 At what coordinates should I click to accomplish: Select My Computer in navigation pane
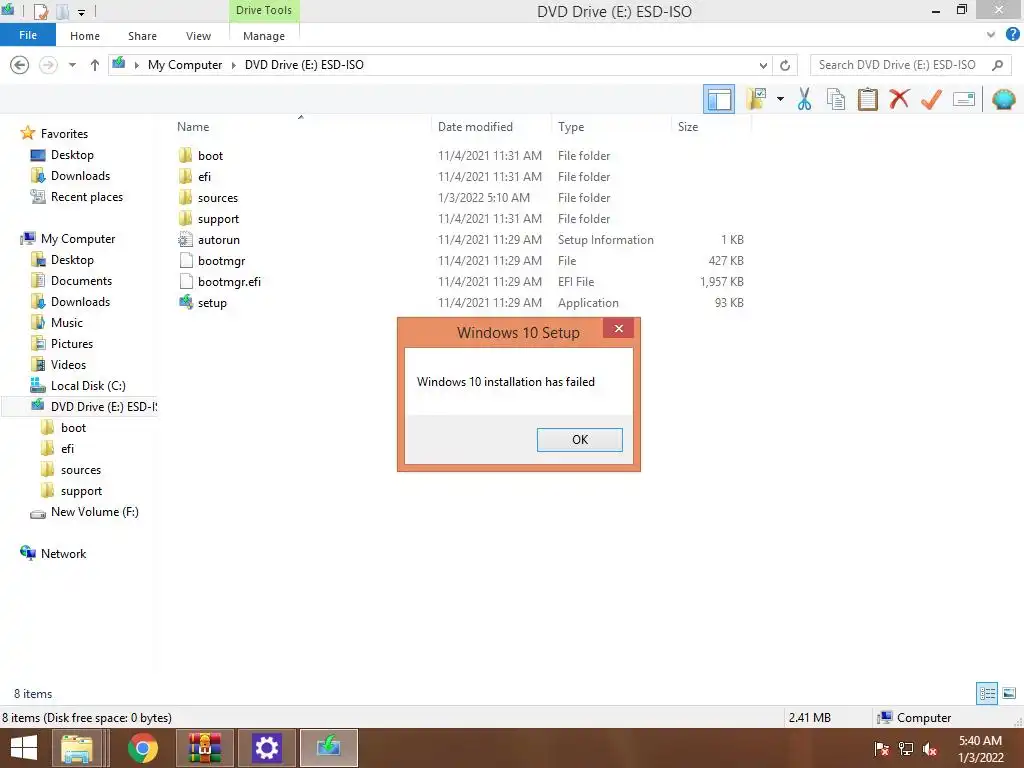coord(78,238)
